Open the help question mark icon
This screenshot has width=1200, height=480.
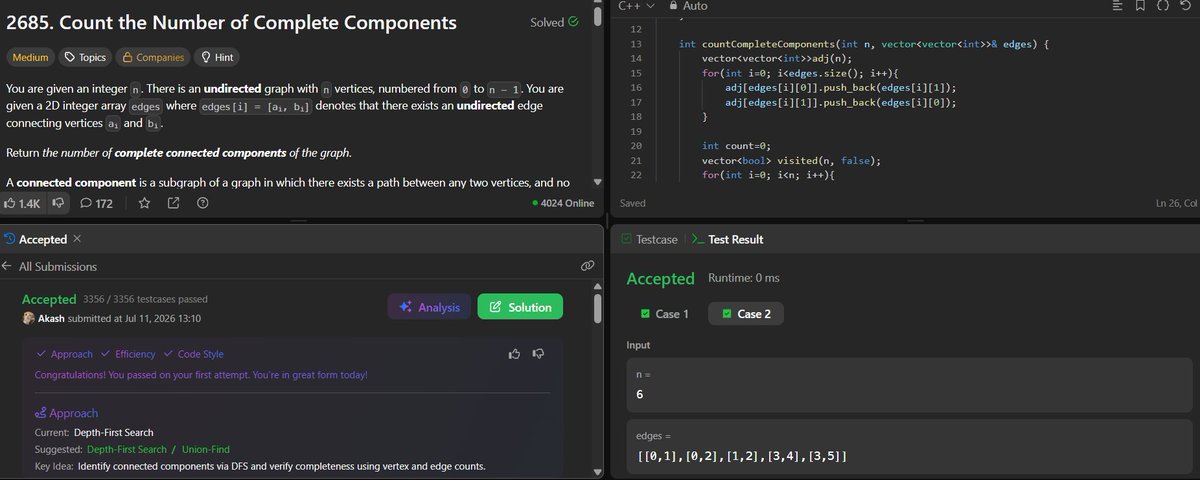pos(203,203)
